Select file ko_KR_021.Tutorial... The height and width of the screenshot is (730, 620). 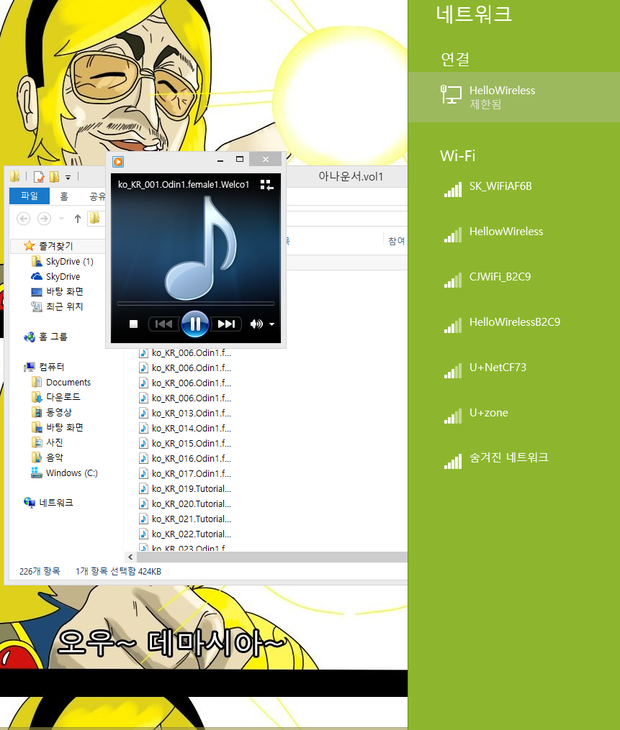tap(191, 519)
